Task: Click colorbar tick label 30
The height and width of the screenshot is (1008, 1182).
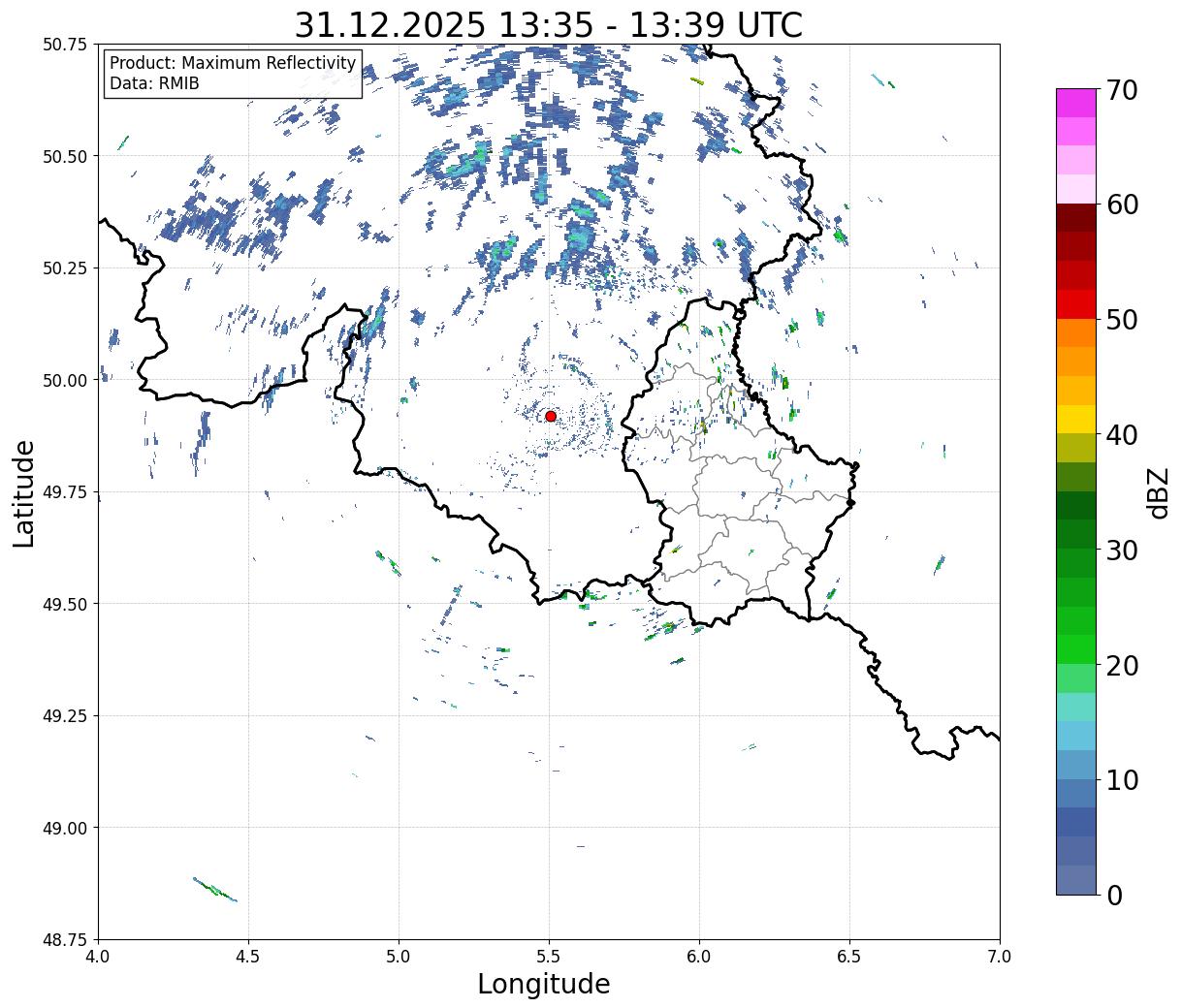Action: 1122,551
